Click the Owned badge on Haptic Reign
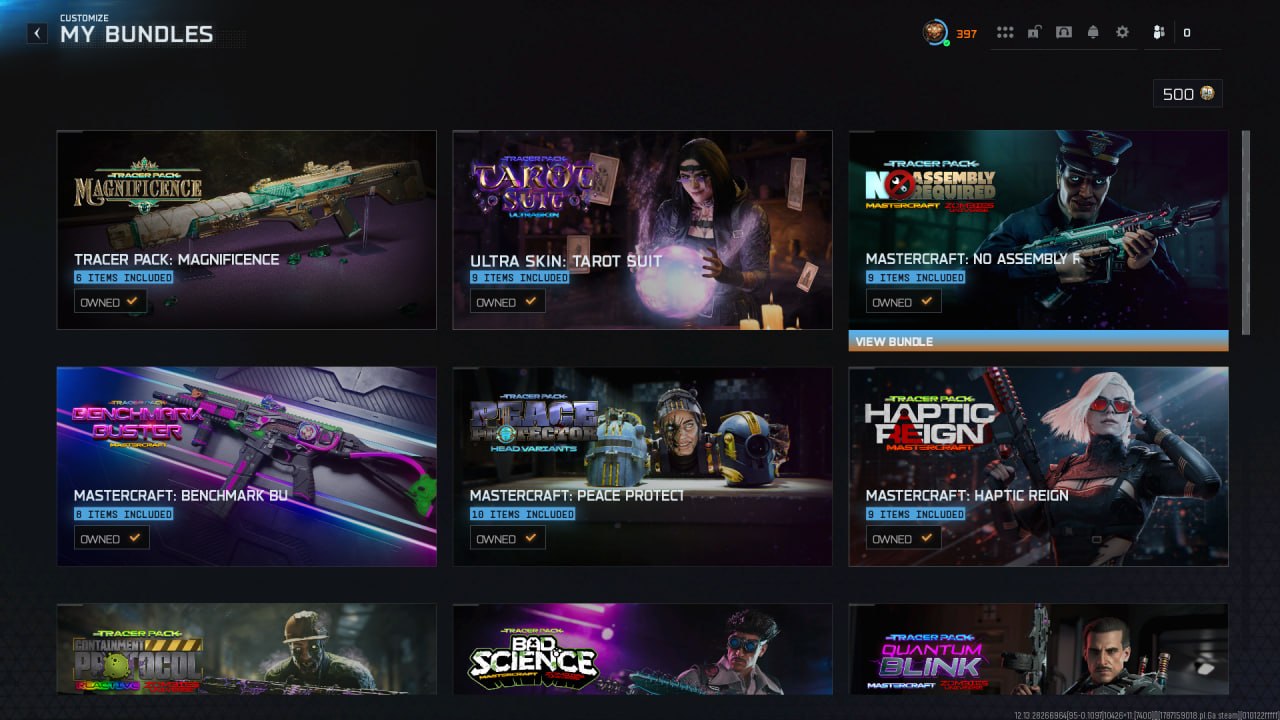The height and width of the screenshot is (720, 1280). tap(903, 539)
